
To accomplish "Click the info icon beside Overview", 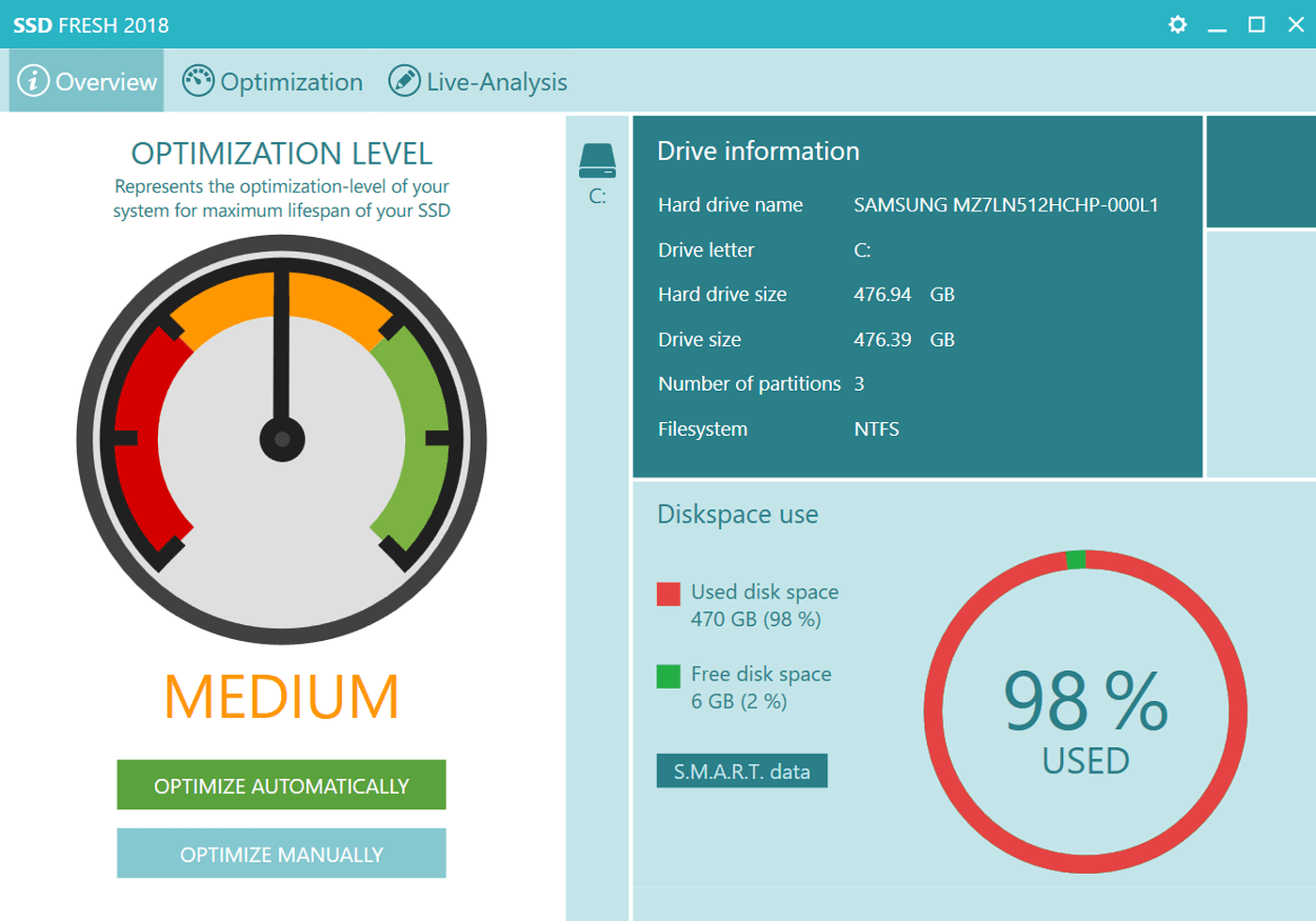I will point(33,81).
